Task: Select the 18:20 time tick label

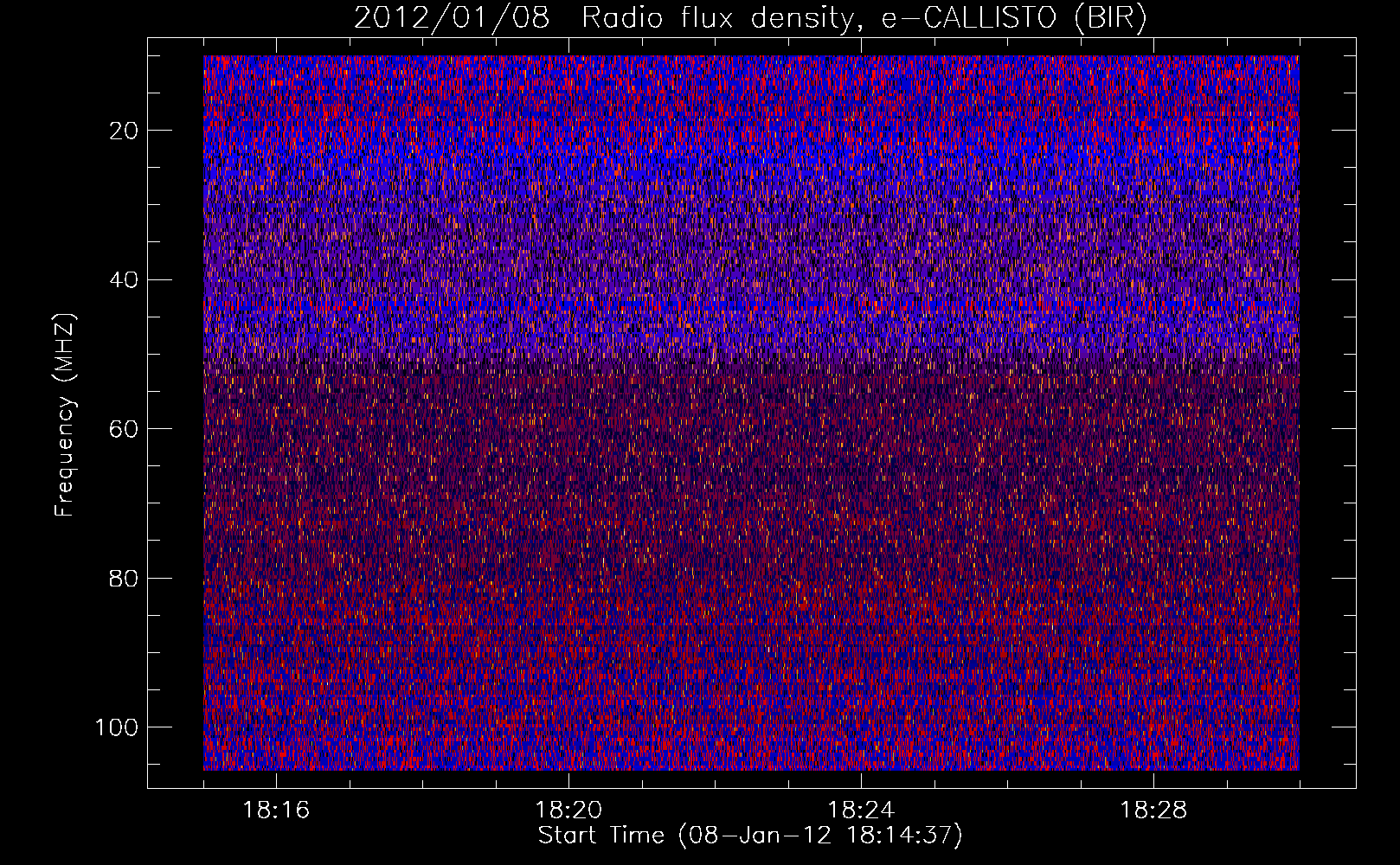Action: (x=568, y=811)
